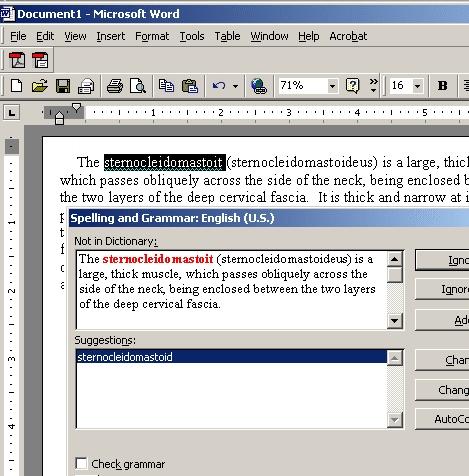Click the word sternocleidomastoideus in document
This screenshot has width=469, height=476.
tap(302, 162)
